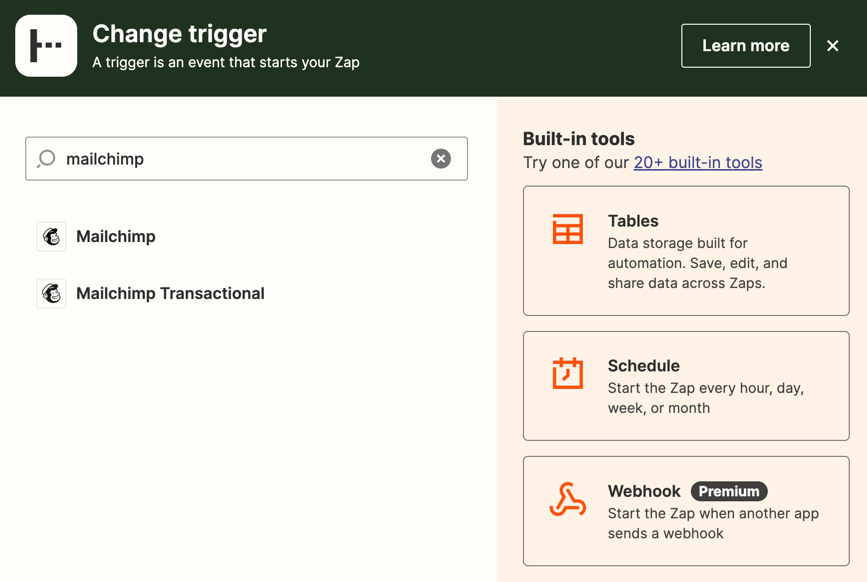The image size is (867, 582).
Task: Select the Webhook tool title
Action: [x=644, y=491]
